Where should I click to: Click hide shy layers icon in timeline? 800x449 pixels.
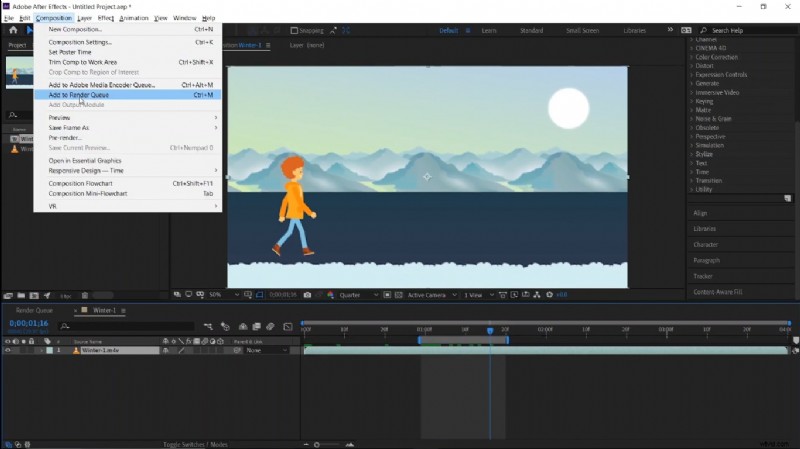click(243, 327)
